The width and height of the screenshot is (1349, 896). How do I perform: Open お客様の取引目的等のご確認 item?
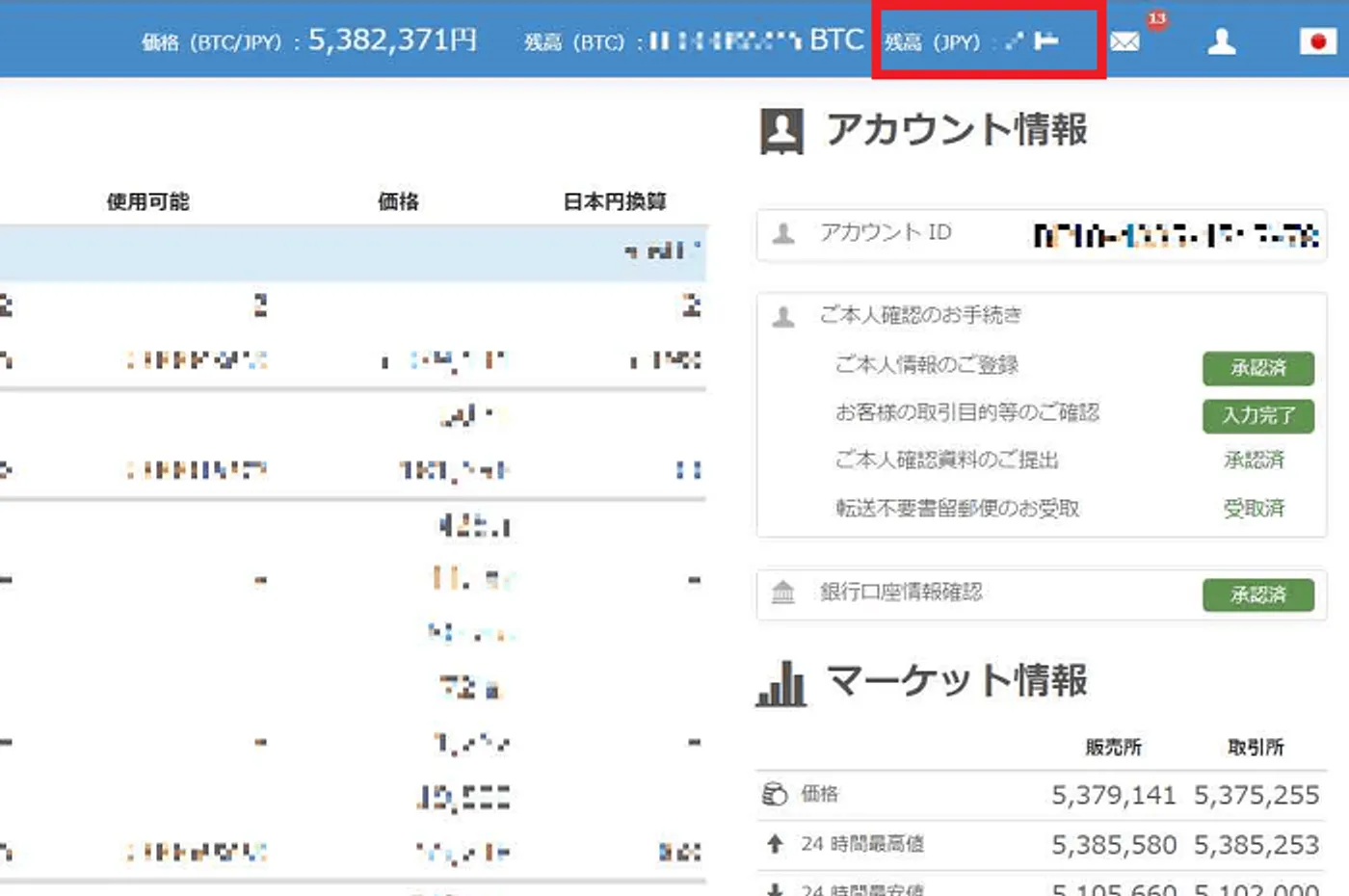click(x=967, y=412)
